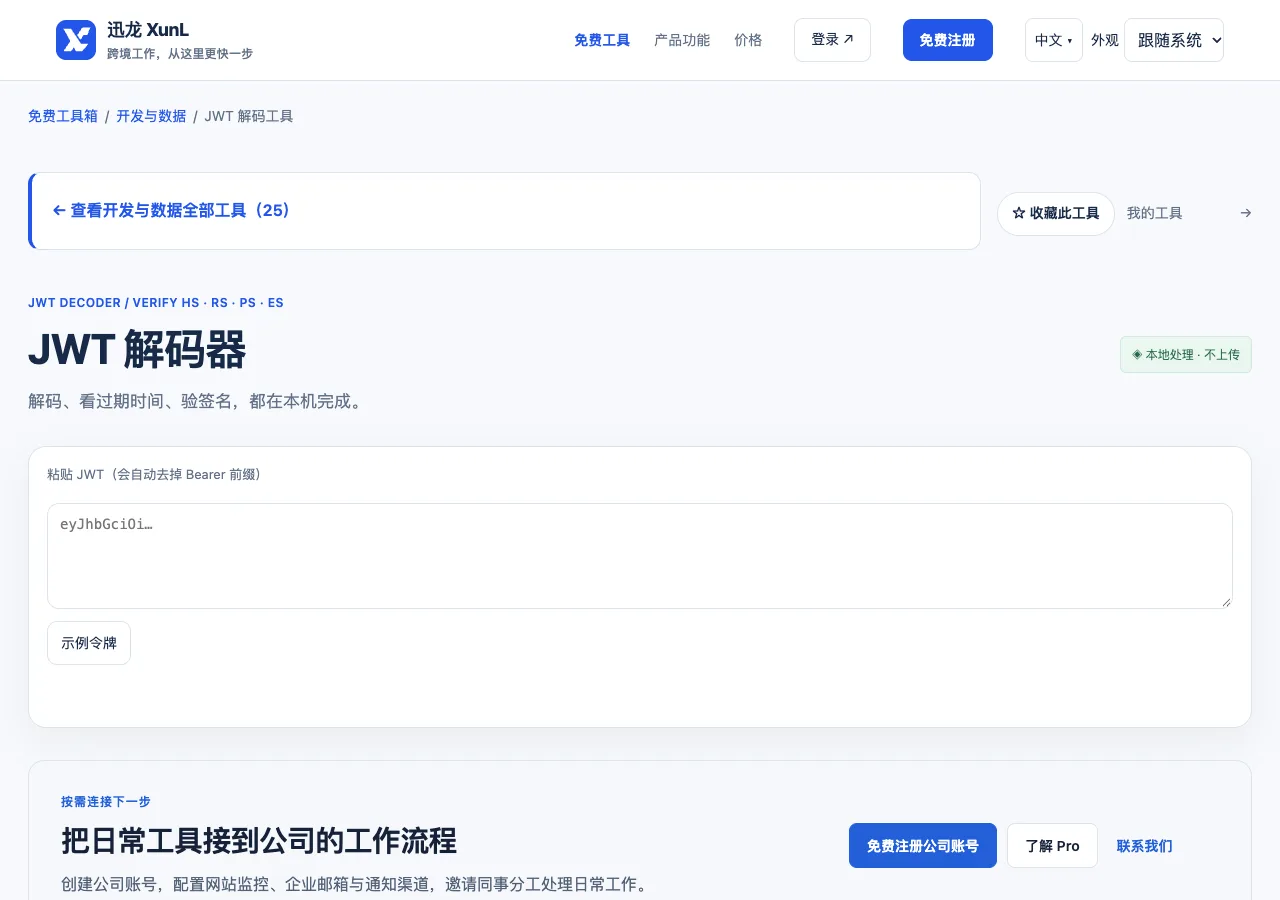Click the 迅龙 XunL brand name
This screenshot has width=1280, height=900.
[148, 30]
